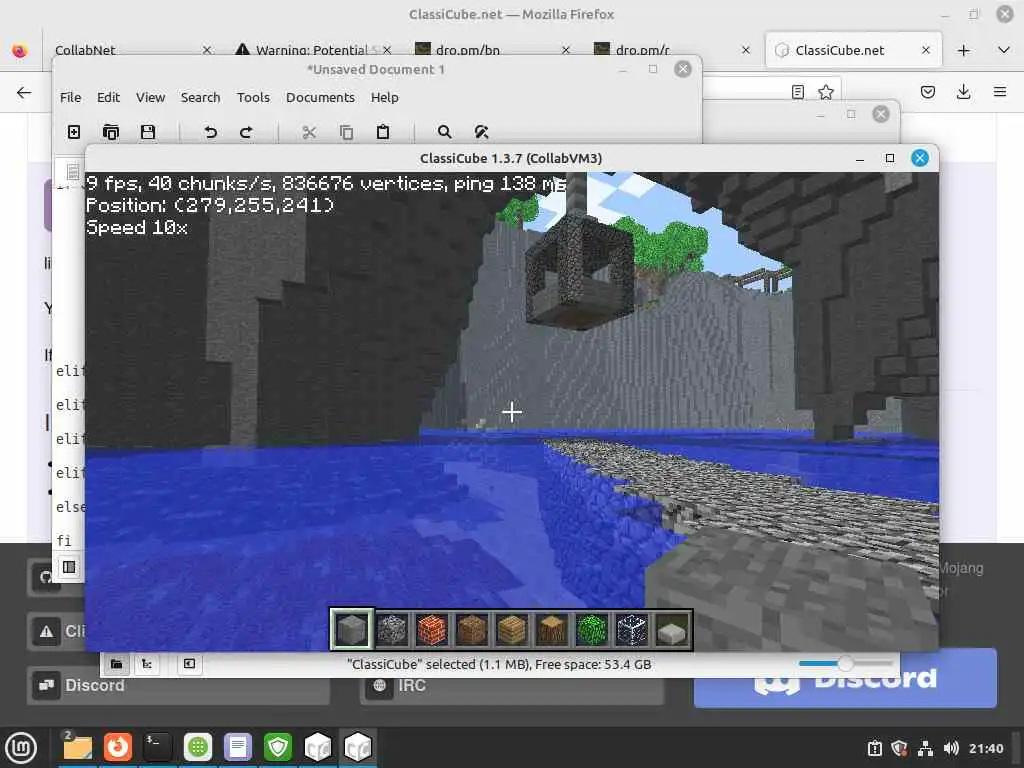1024x768 pixels.
Task: Open Find and Replace icon
Action: (x=481, y=132)
